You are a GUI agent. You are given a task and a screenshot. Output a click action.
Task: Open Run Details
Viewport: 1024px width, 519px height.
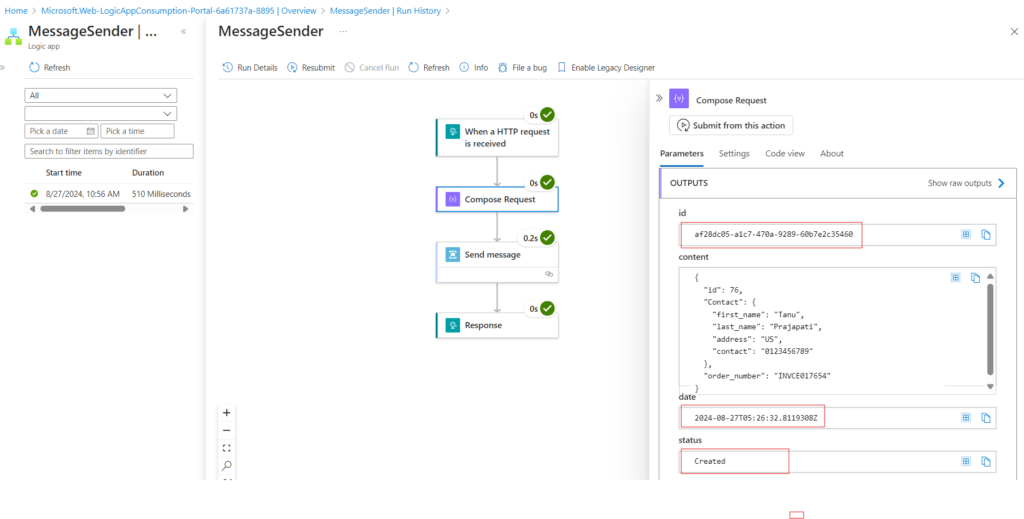[x=250, y=67]
